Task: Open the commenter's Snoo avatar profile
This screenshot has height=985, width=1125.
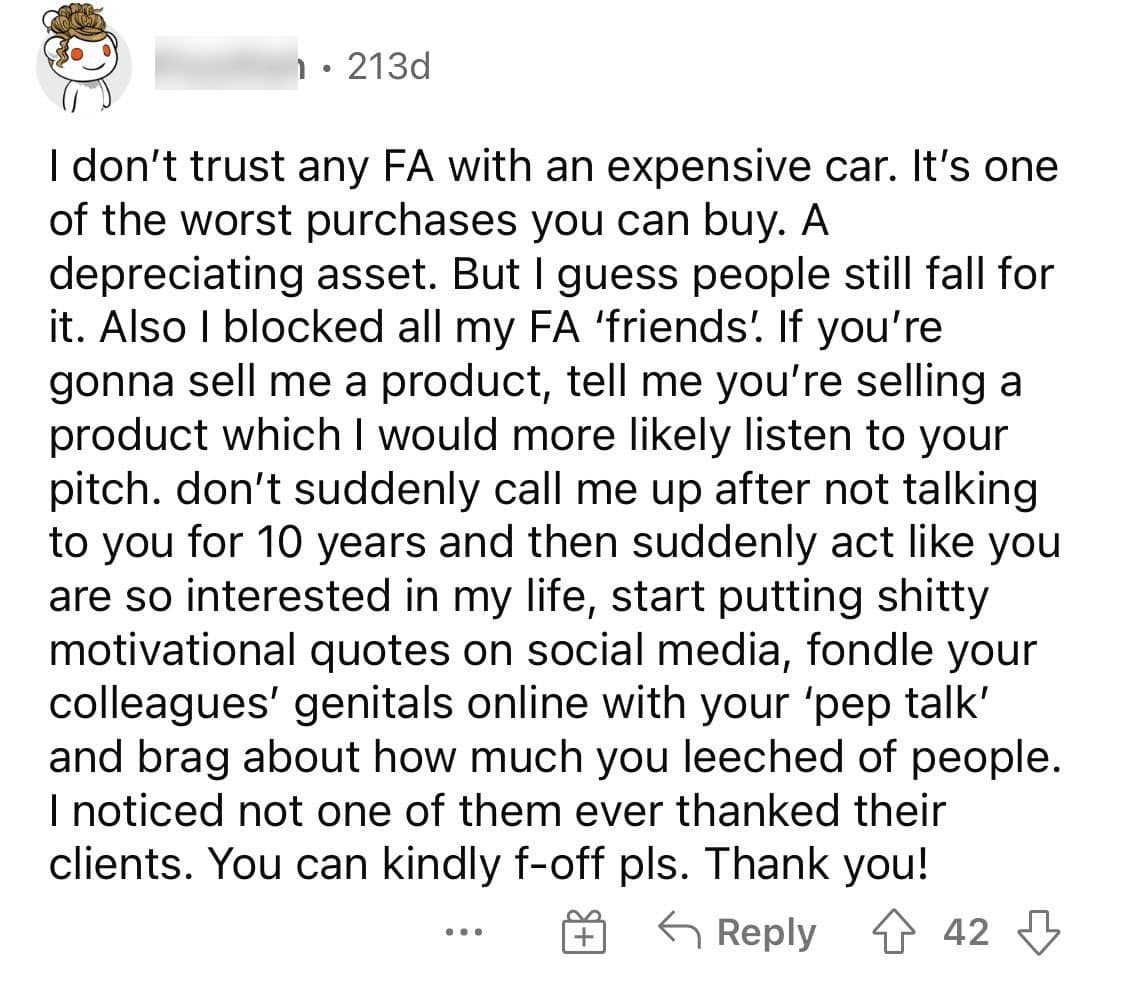Action: tap(84, 60)
